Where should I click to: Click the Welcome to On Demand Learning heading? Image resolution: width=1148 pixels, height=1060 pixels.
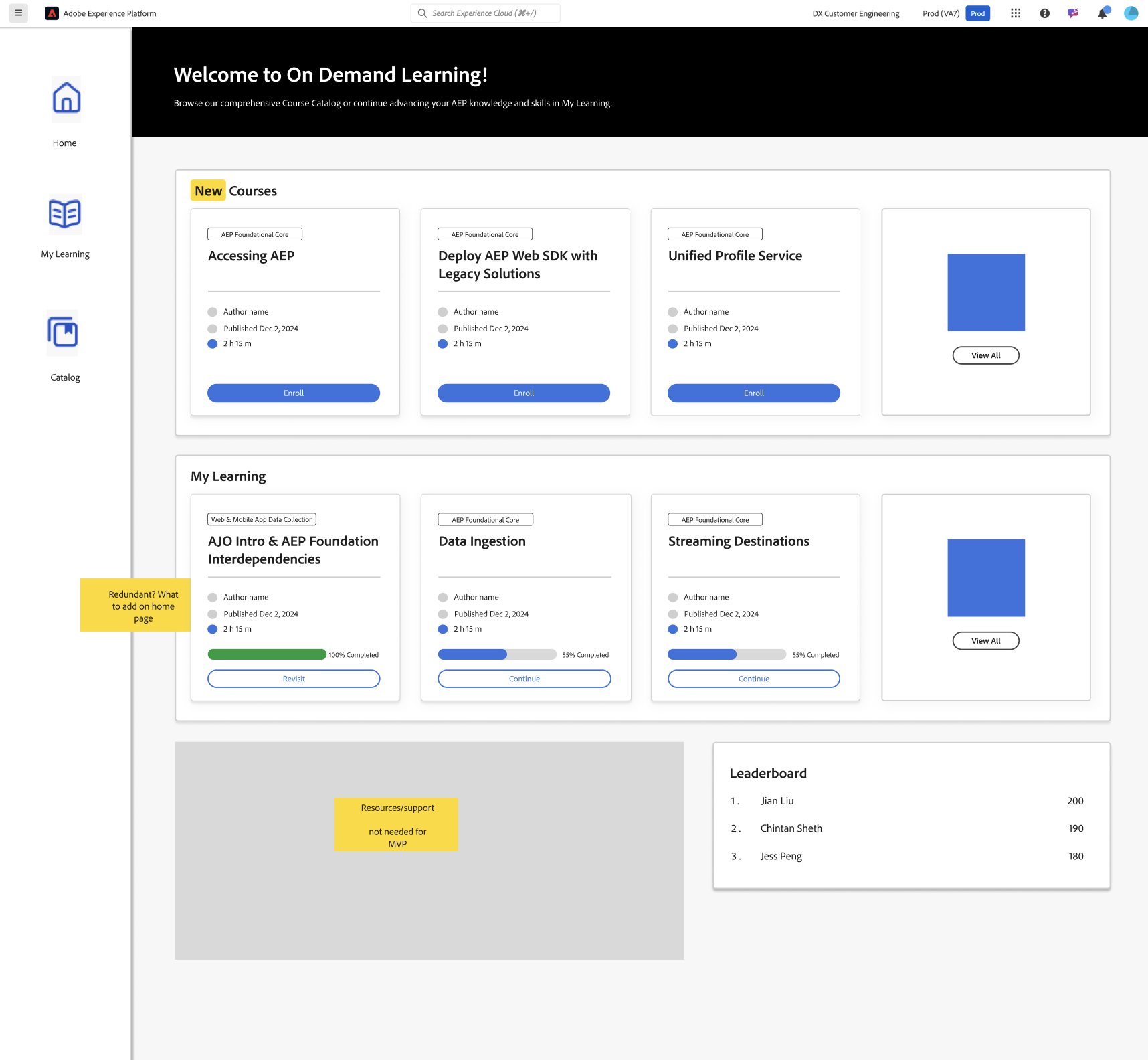(330, 75)
